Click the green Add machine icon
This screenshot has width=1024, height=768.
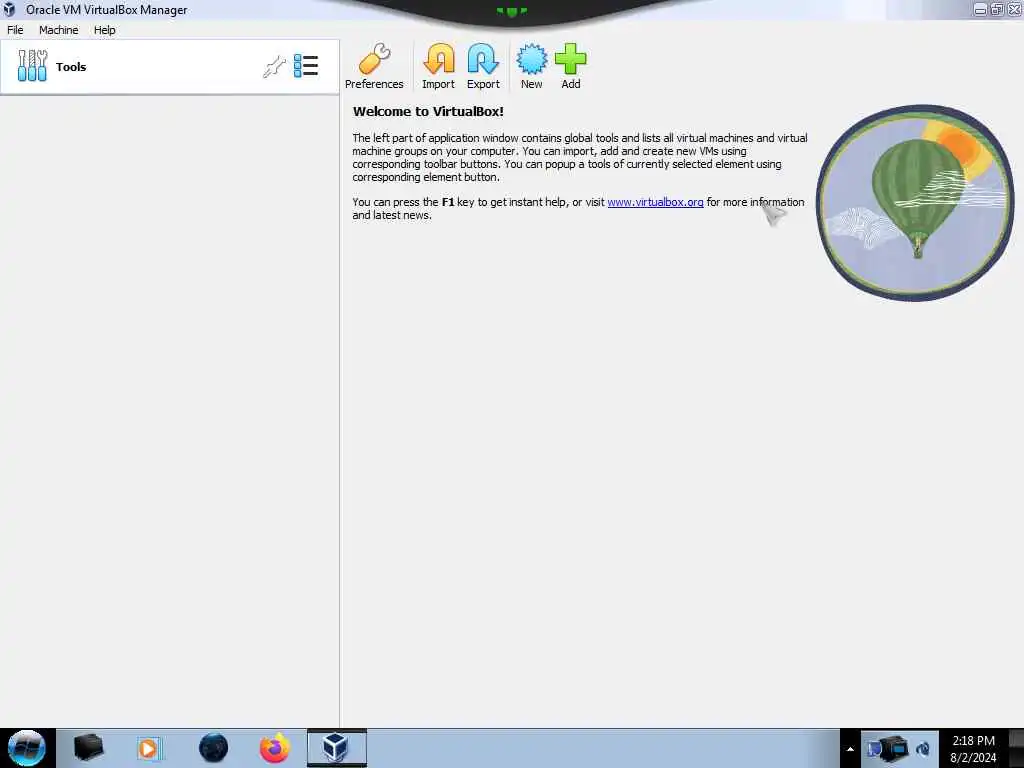(571, 66)
